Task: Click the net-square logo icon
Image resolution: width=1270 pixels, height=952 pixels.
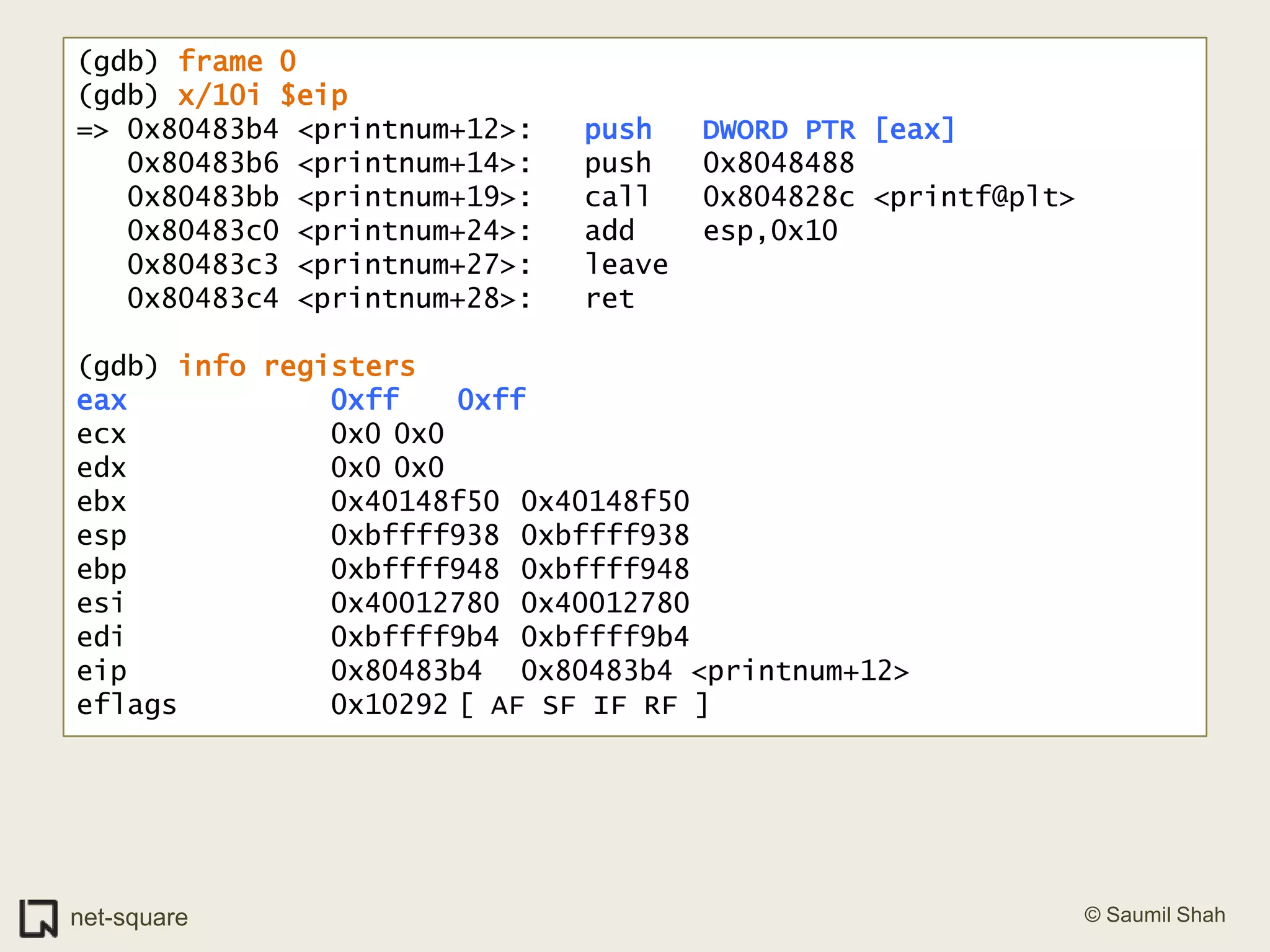Action: pos(38,918)
